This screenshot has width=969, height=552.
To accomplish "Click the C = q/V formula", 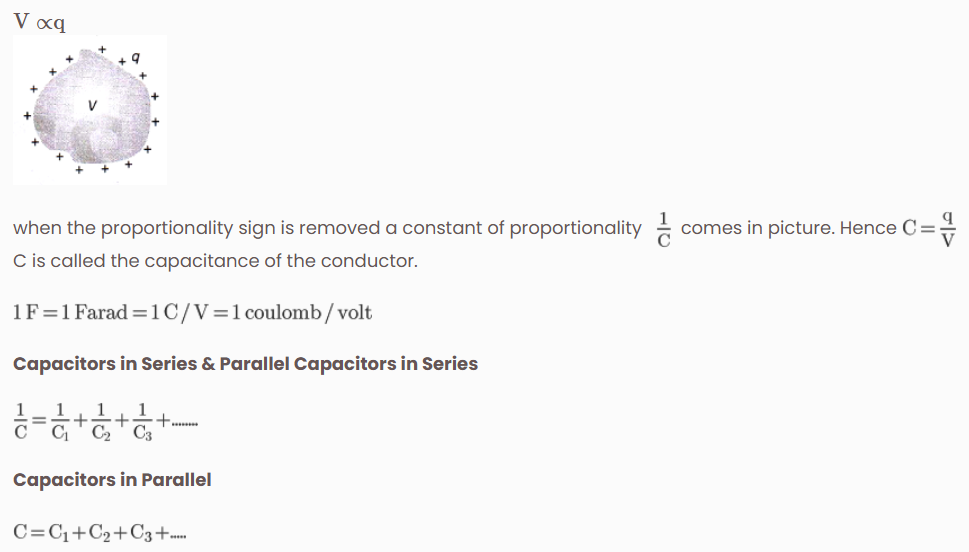I will pyautogui.click(x=929, y=229).
